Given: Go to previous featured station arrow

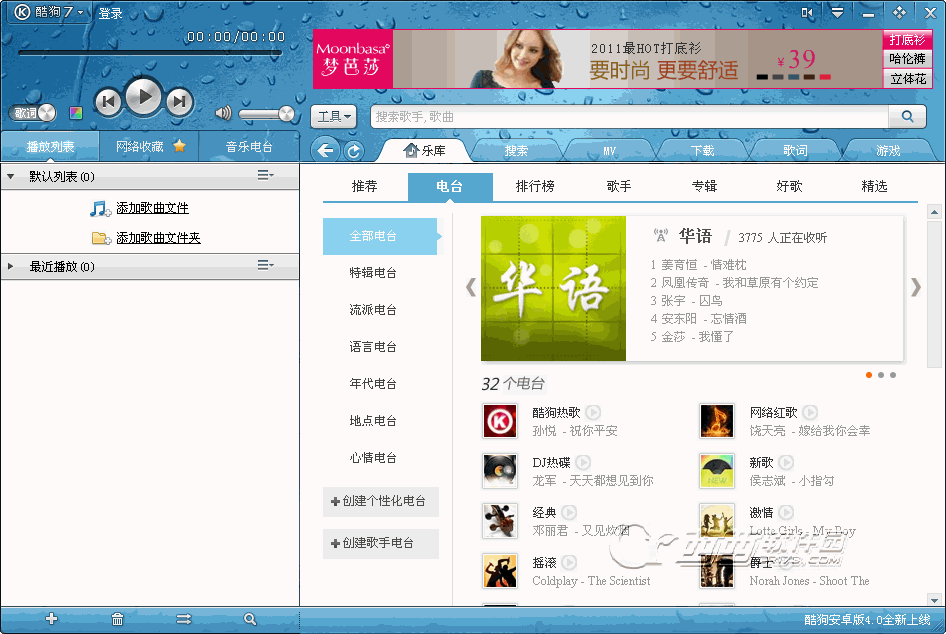Looking at the screenshot, I should tap(471, 287).
